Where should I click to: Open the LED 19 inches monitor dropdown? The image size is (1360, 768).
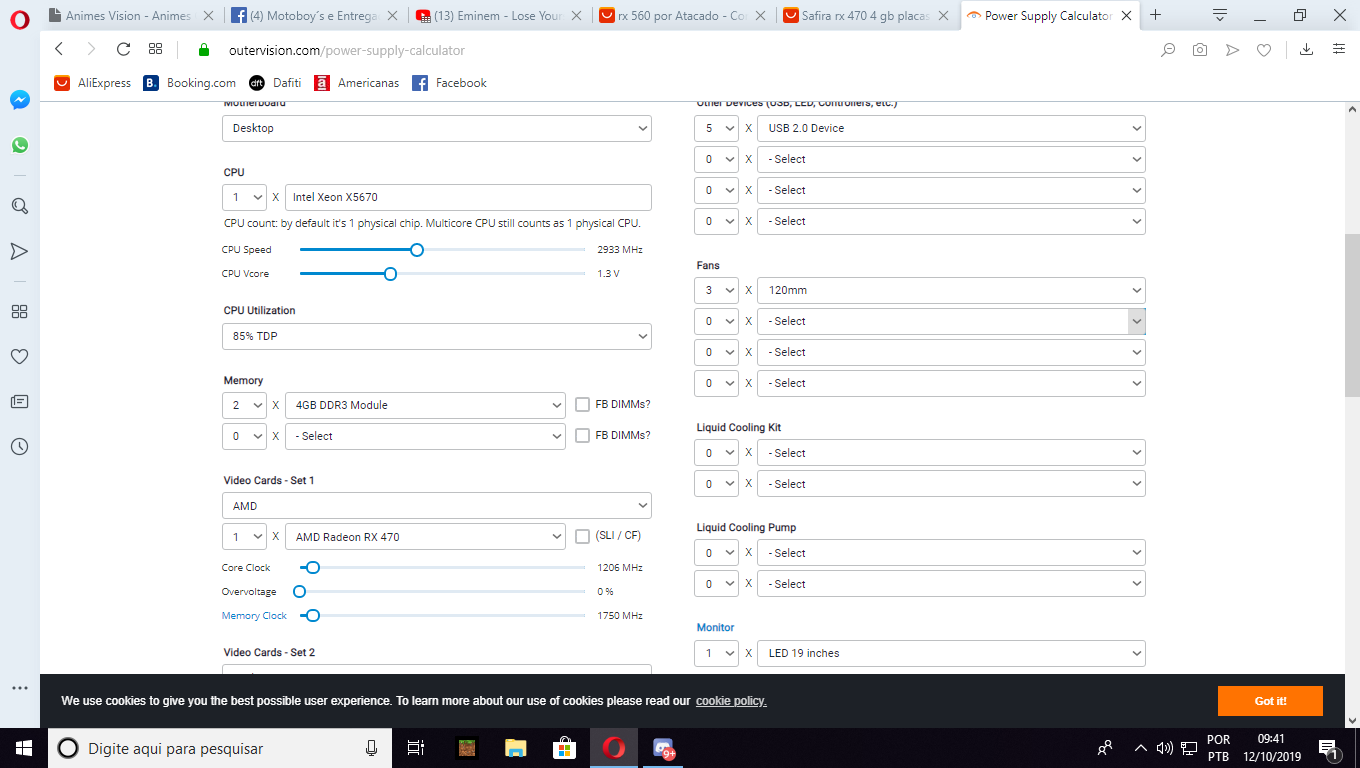tap(951, 653)
